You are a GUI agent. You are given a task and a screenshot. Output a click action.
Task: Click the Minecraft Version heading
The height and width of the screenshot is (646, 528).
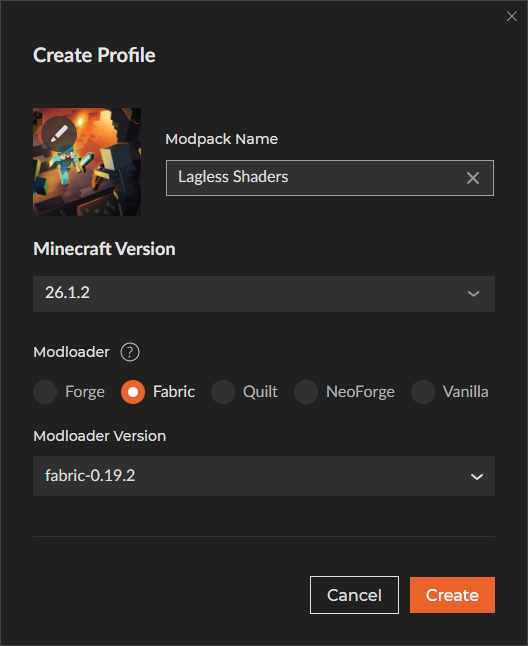(x=104, y=249)
